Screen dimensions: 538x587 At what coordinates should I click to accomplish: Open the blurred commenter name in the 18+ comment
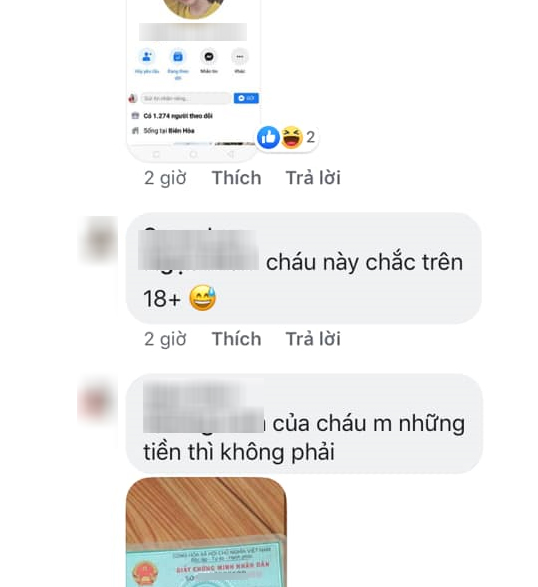pyautogui.click(x=198, y=250)
